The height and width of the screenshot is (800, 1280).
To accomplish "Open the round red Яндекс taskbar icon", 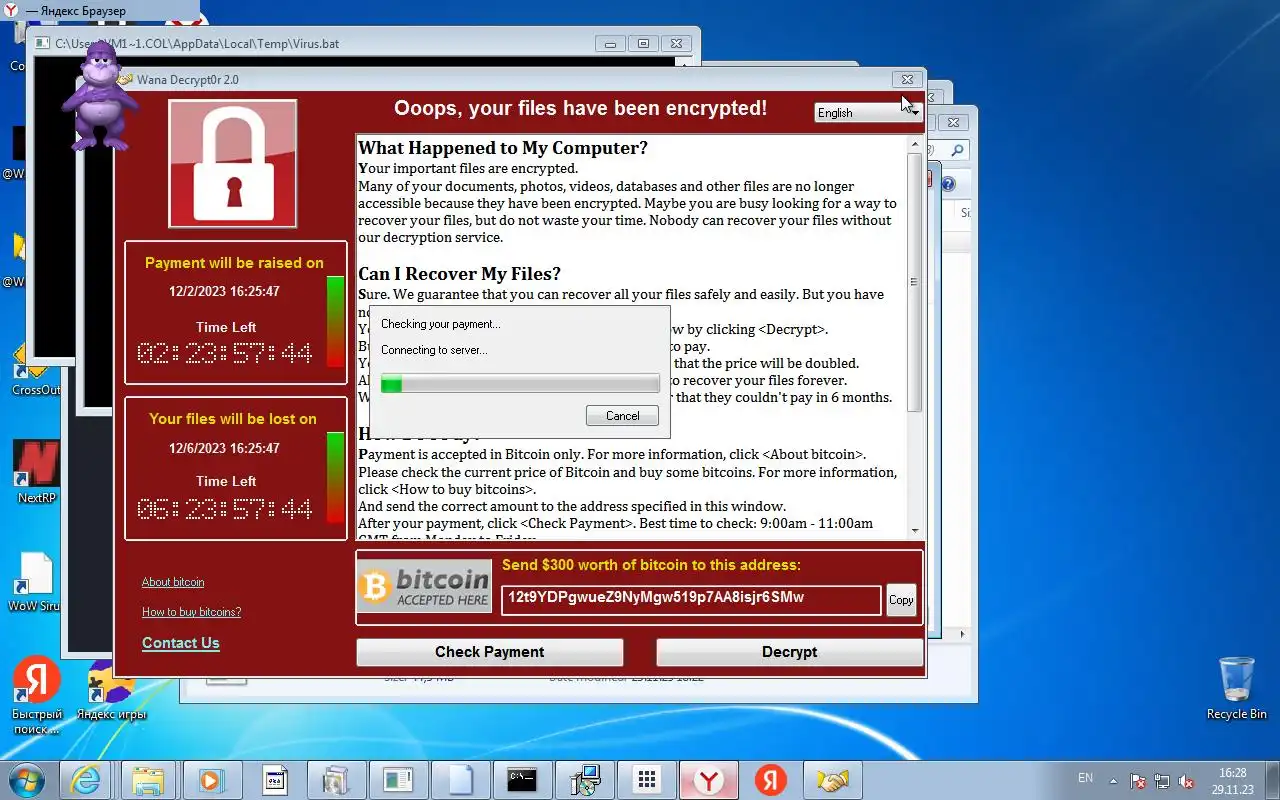I will coord(770,780).
